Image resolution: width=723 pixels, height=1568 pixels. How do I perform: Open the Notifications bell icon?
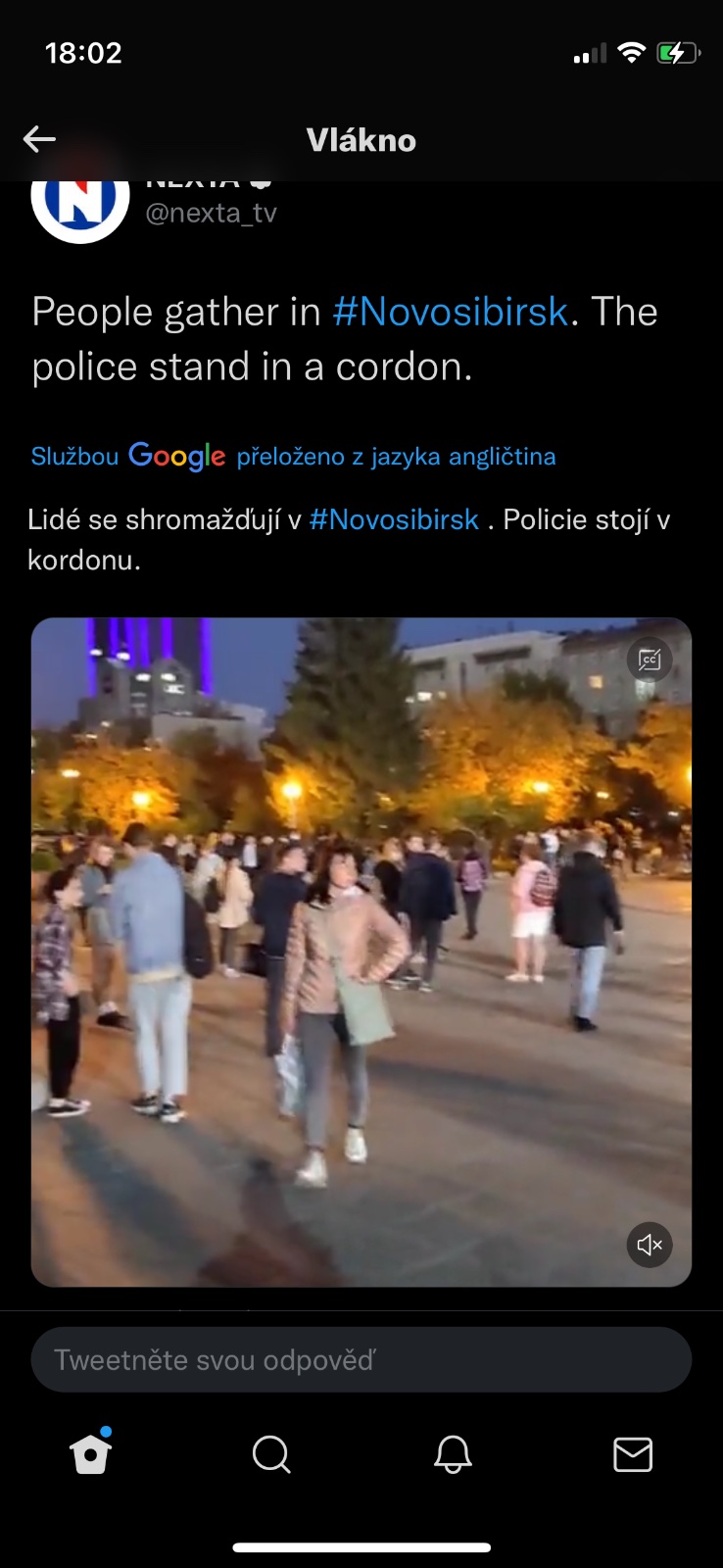(x=453, y=1454)
